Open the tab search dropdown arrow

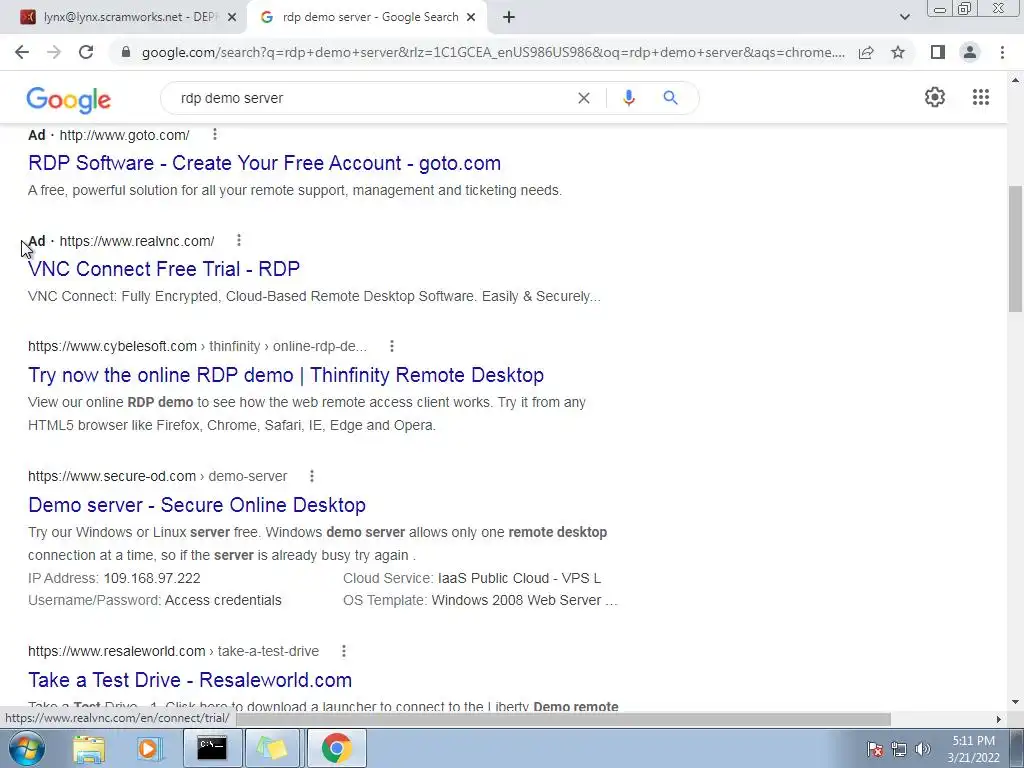[x=904, y=18]
